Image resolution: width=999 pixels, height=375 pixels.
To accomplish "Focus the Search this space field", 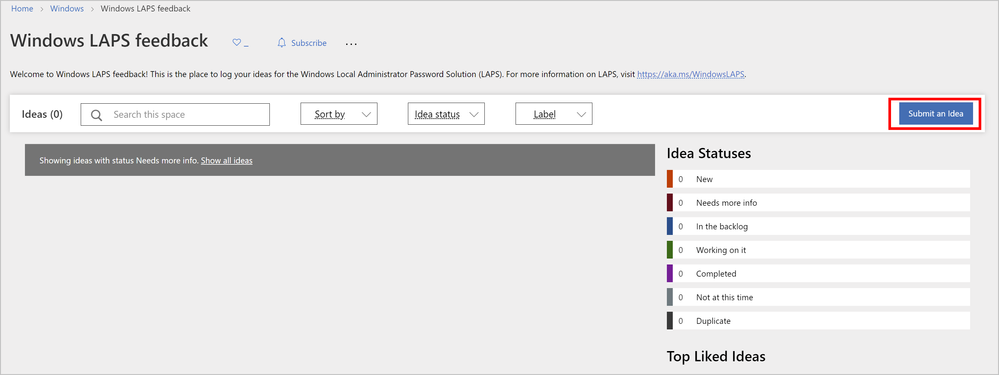I will [175, 115].
